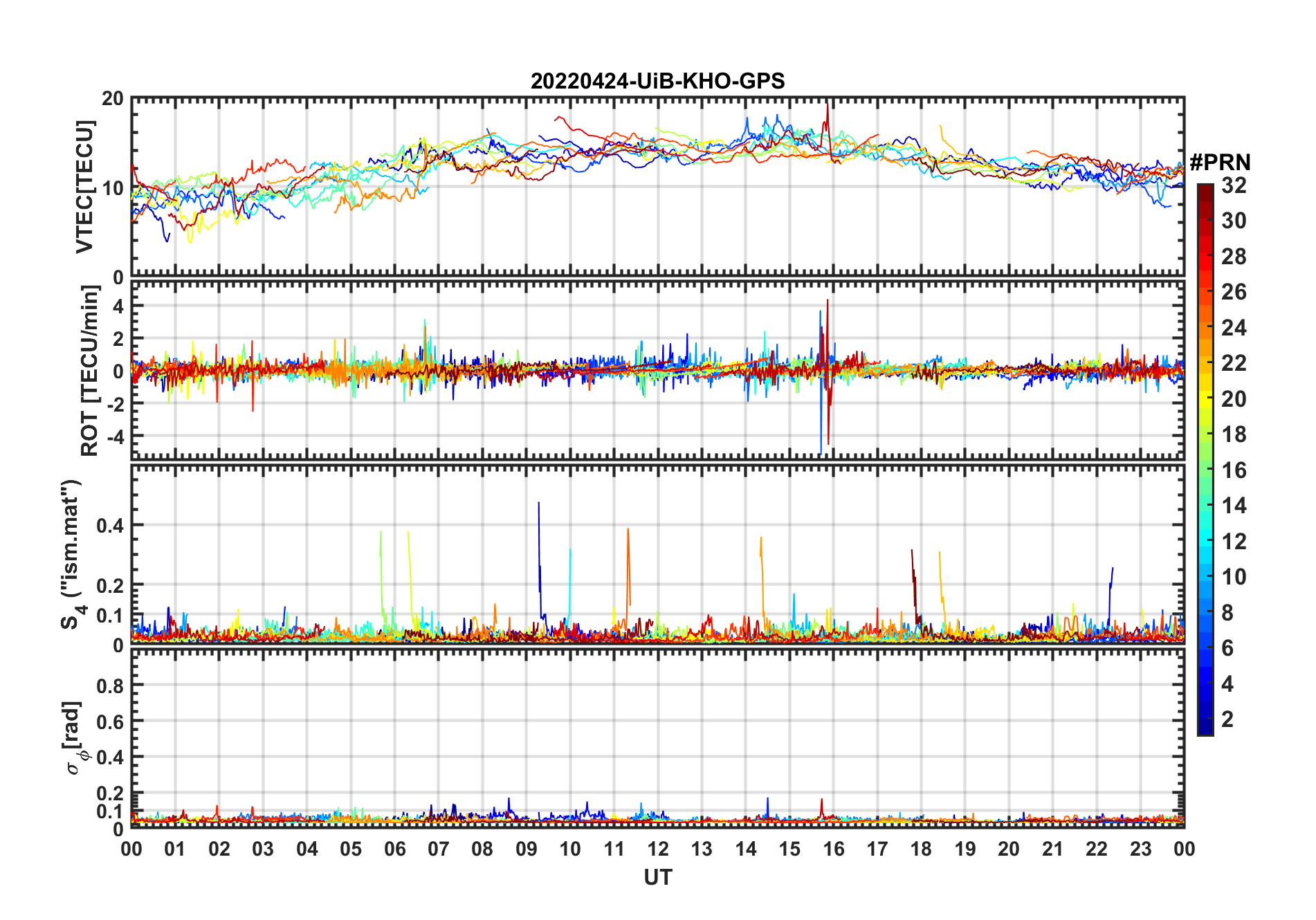The height and width of the screenshot is (920, 1316).
Task: Pick the green colorbar band at PRN 16
Action: (1205, 470)
